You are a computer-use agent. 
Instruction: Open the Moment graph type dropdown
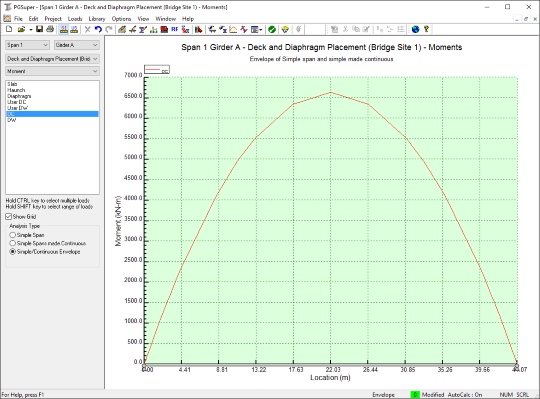52,71
